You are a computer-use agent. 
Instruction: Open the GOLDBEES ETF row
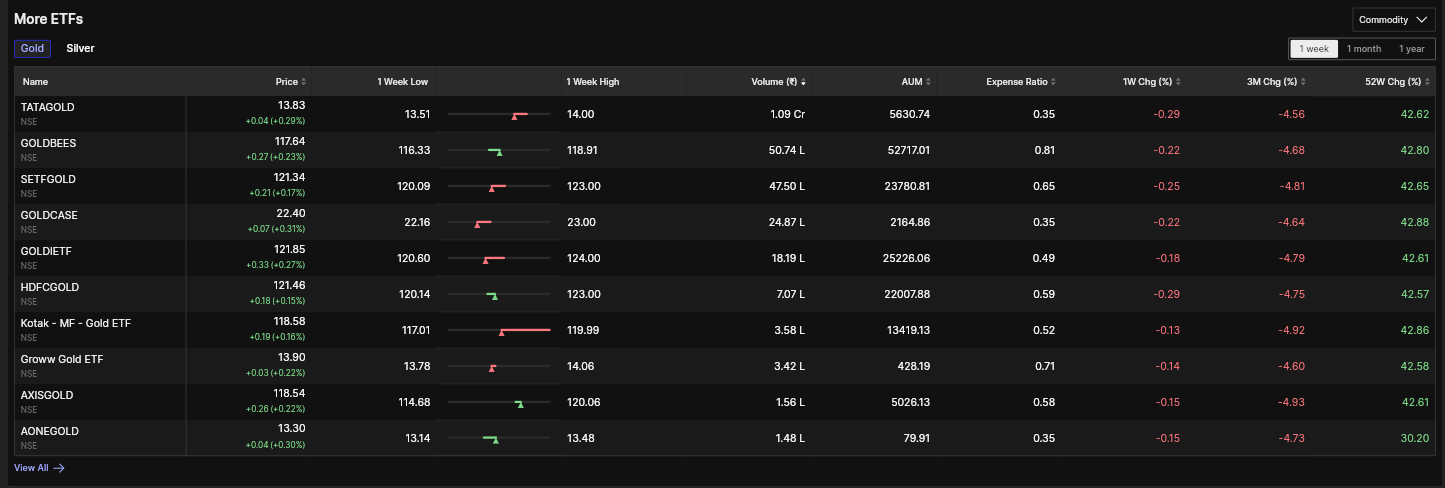click(725, 150)
